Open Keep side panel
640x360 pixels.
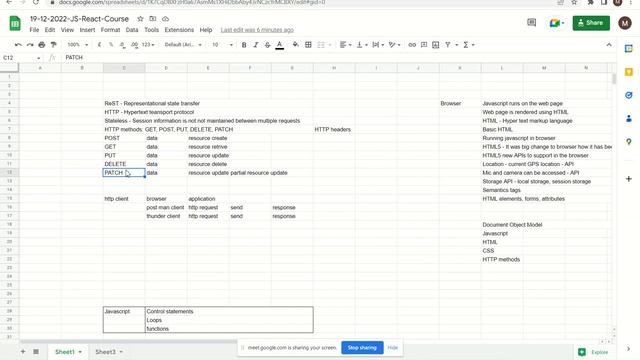pyautogui.click(x=629, y=72)
